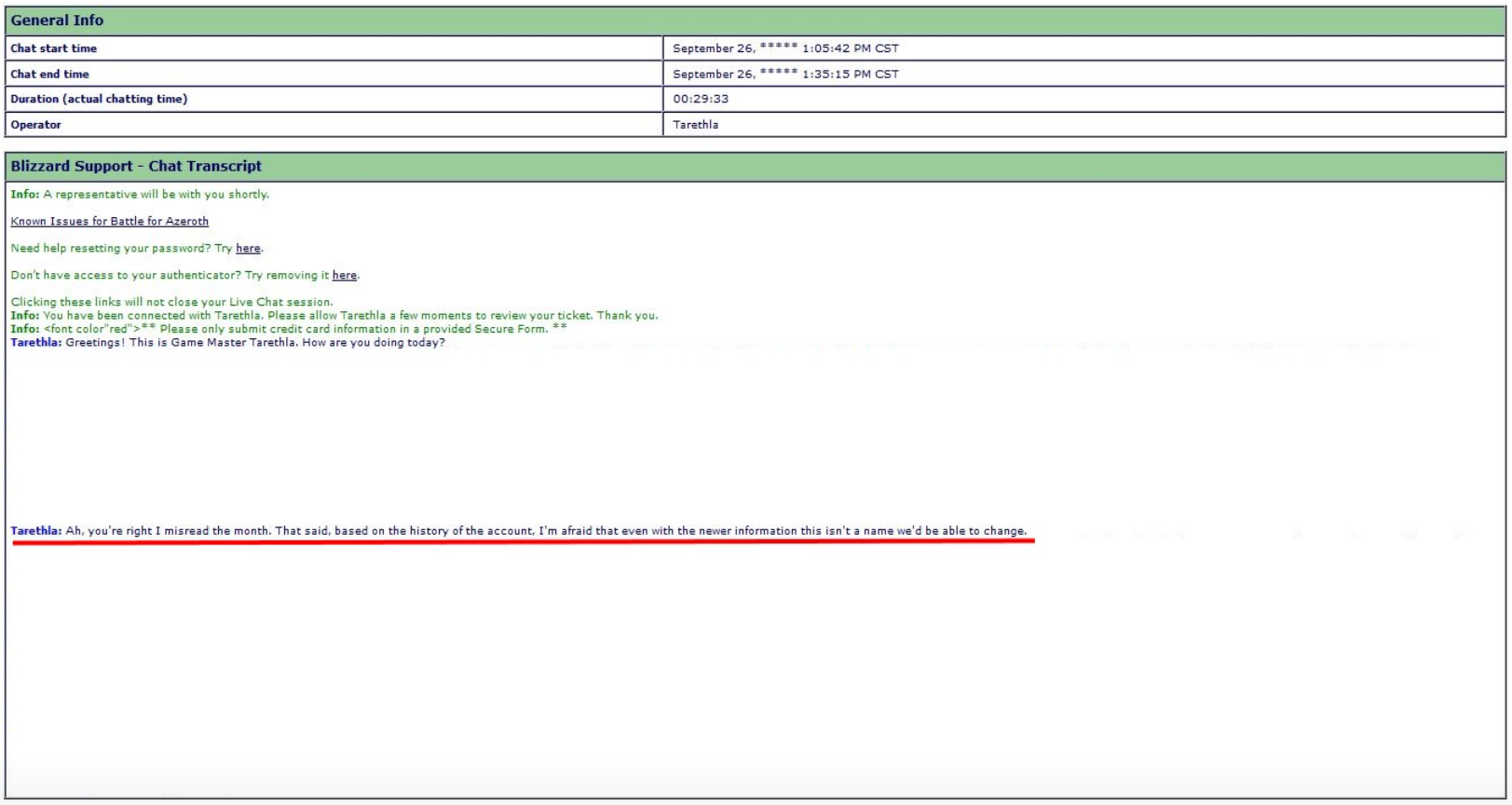Click the Chat start time label

point(54,48)
